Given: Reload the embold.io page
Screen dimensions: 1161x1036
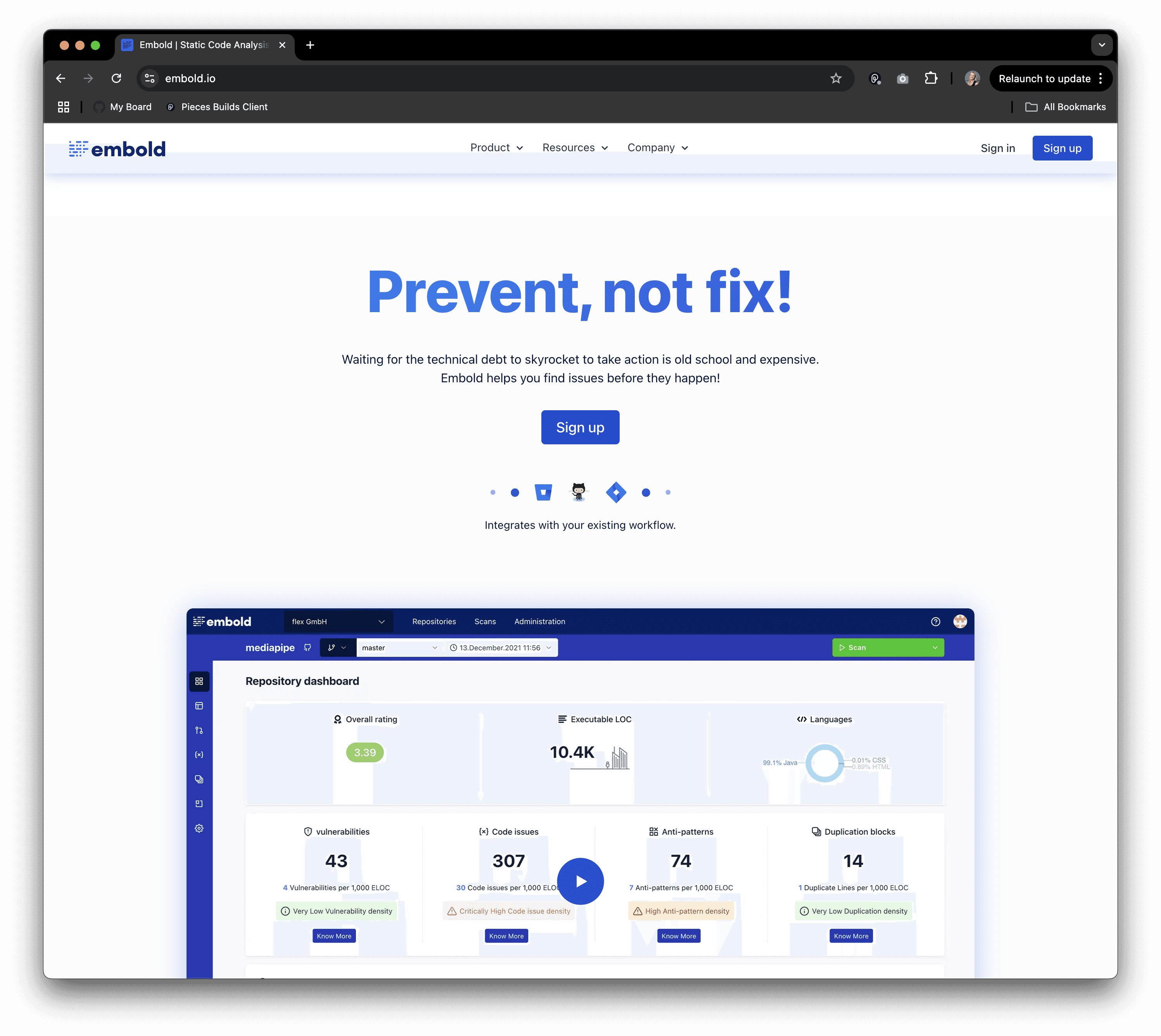Looking at the screenshot, I should [116, 79].
